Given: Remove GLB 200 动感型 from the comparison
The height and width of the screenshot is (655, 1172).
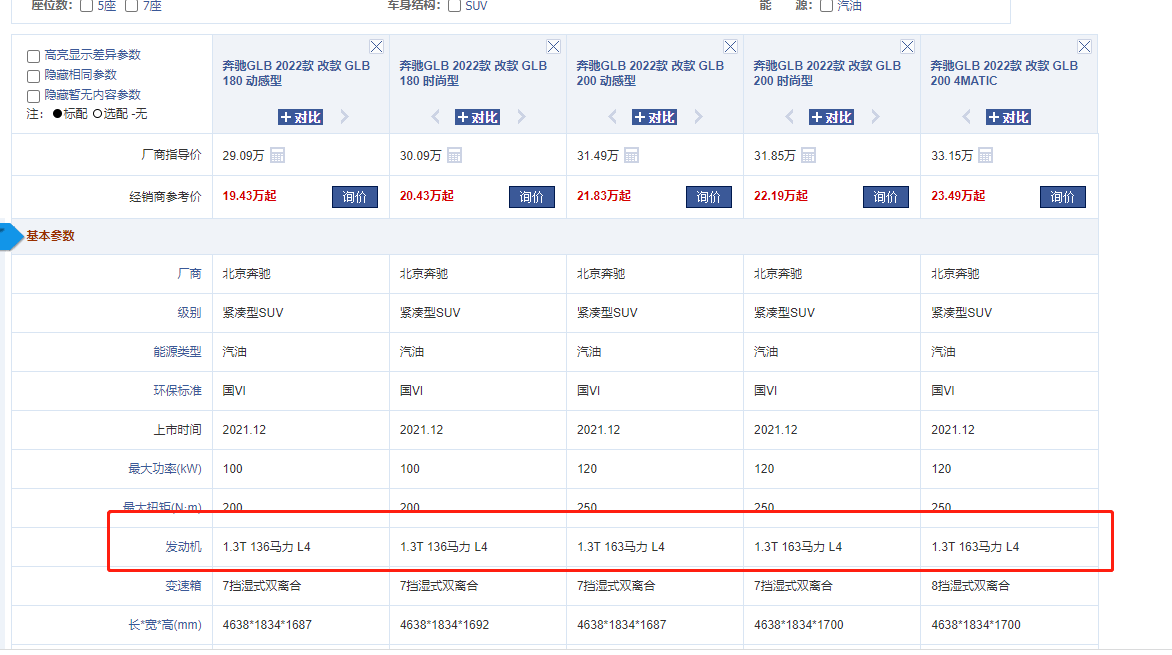Looking at the screenshot, I should 730,45.
